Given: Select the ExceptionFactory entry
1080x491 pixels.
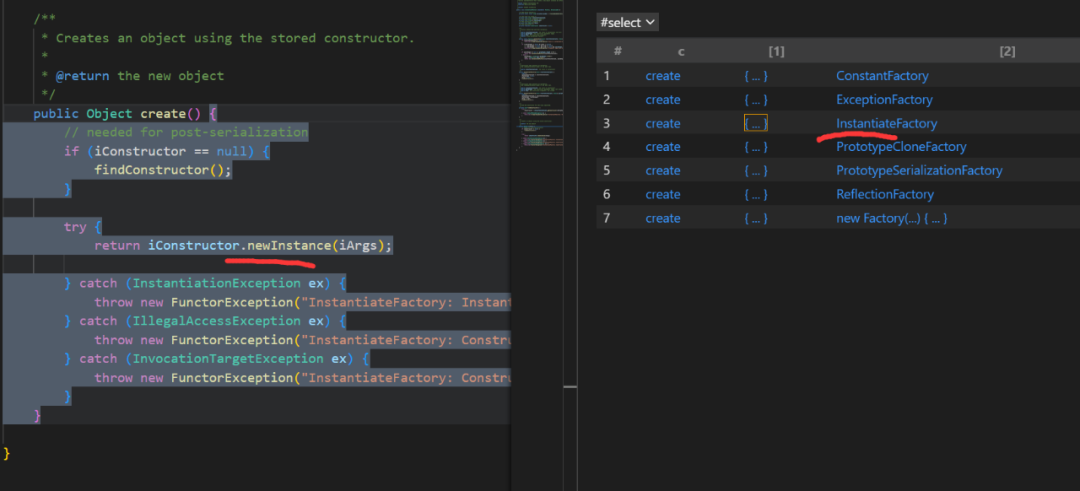Looking at the screenshot, I should click(884, 100).
